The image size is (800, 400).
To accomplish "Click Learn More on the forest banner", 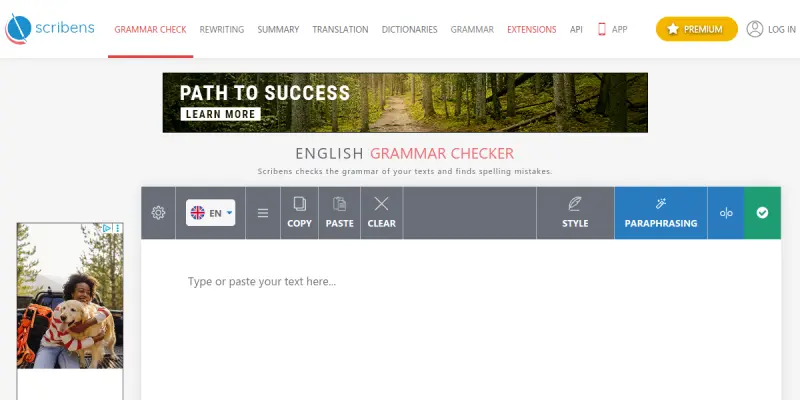I will click(220, 114).
